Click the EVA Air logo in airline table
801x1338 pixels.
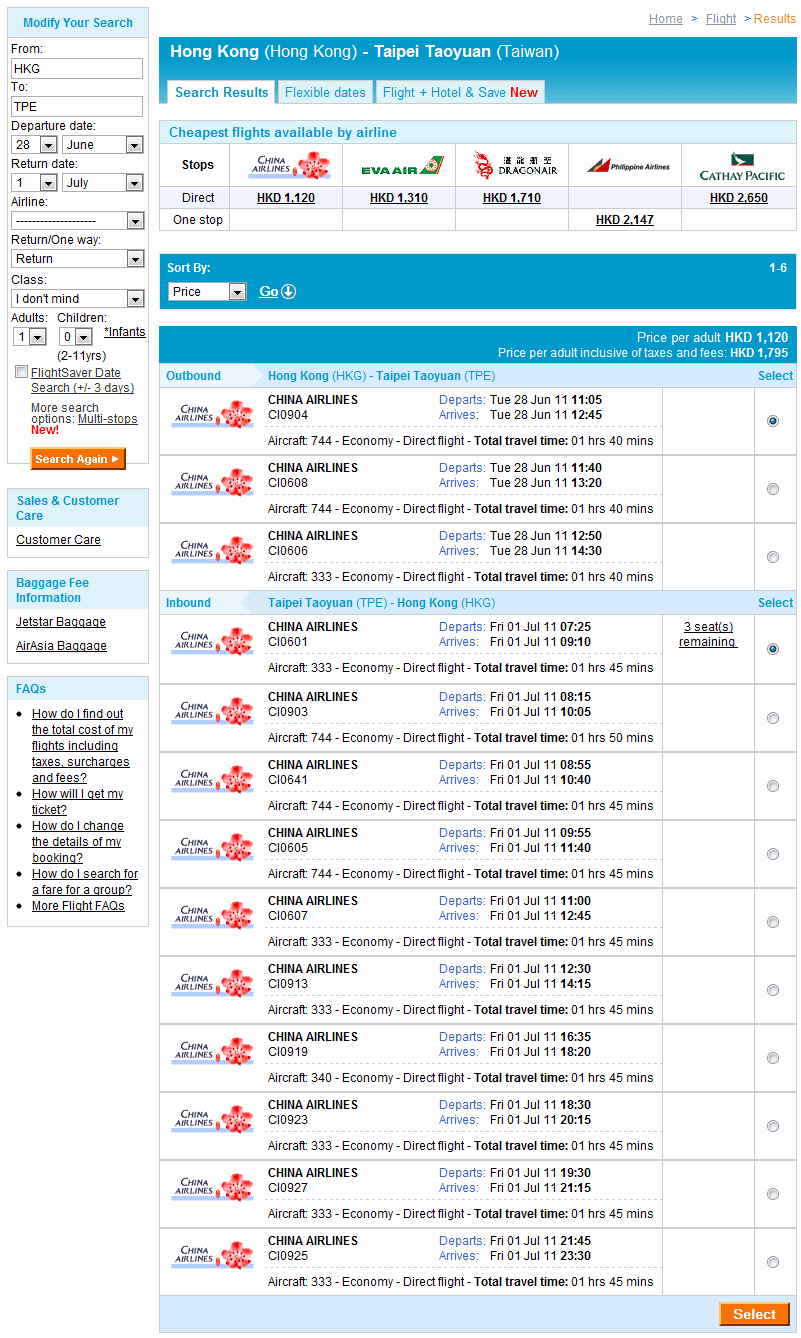coord(399,166)
